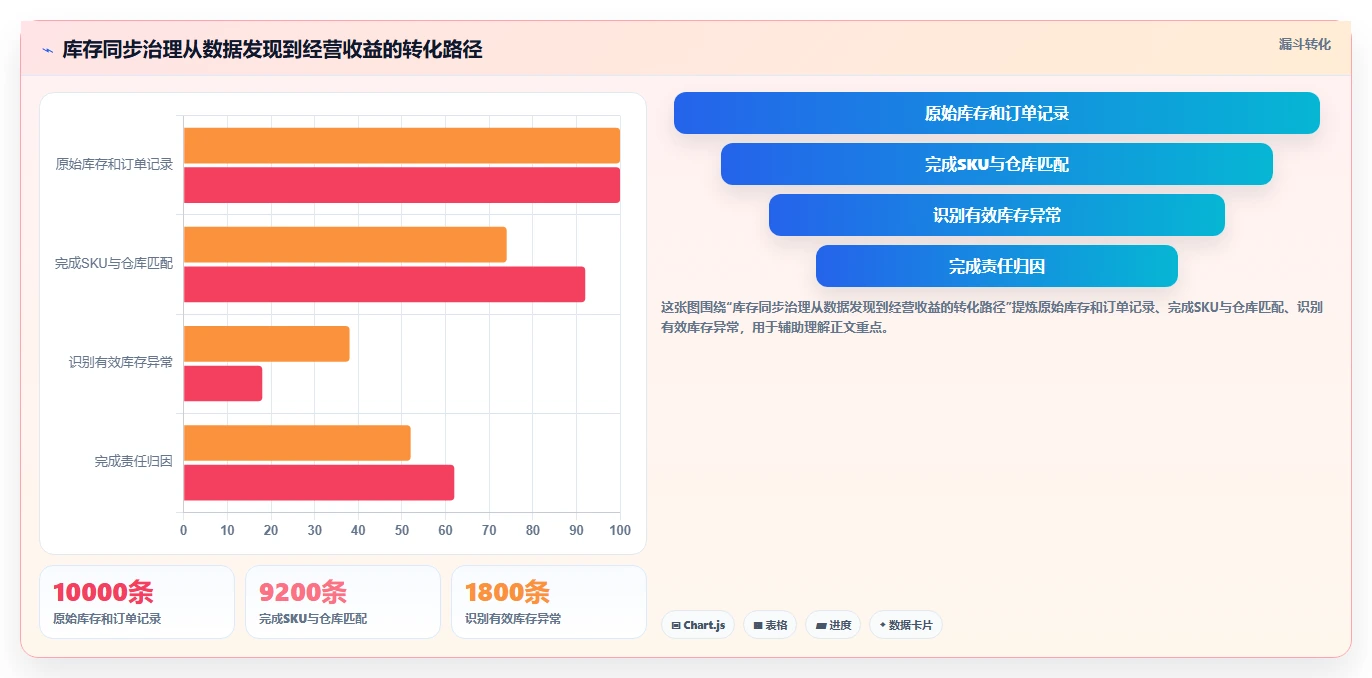Click the x-axis tick 70
The height and width of the screenshot is (678, 1372).
click(489, 530)
